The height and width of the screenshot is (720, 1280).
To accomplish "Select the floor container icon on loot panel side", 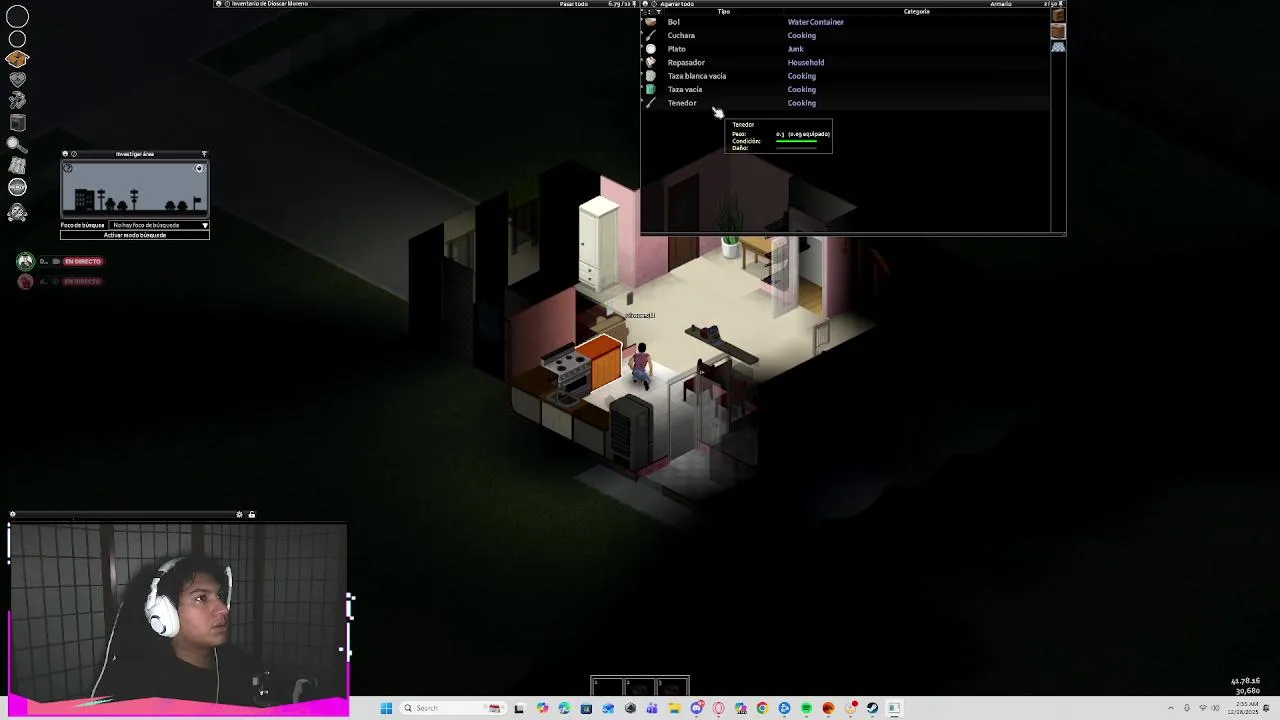I will pyautogui.click(x=1058, y=47).
